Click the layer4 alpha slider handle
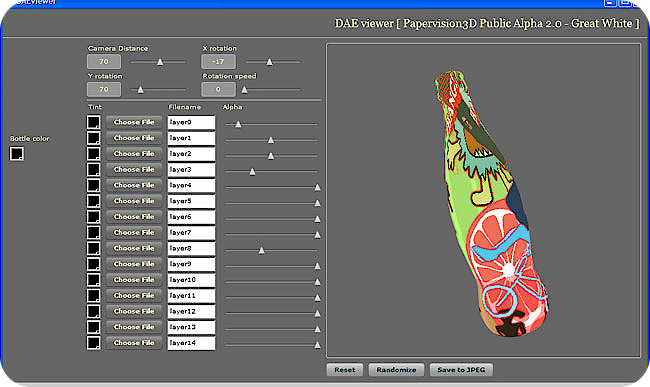Image resolution: width=650 pixels, height=387 pixels. tap(317, 187)
